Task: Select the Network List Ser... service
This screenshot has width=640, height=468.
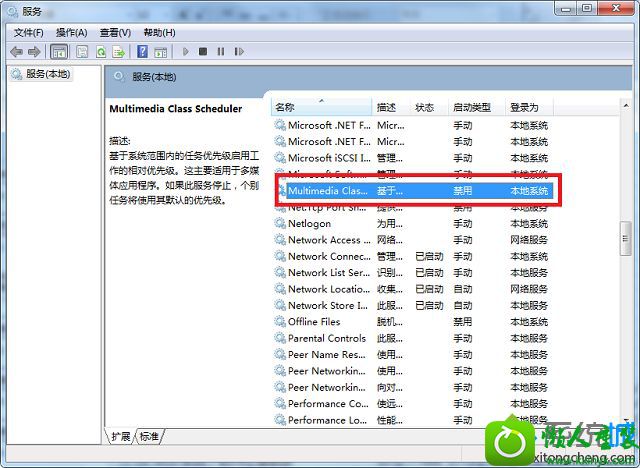Action: point(329,273)
